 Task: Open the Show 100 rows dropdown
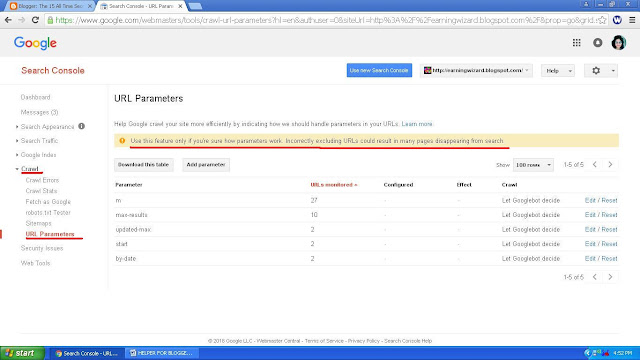(533, 165)
